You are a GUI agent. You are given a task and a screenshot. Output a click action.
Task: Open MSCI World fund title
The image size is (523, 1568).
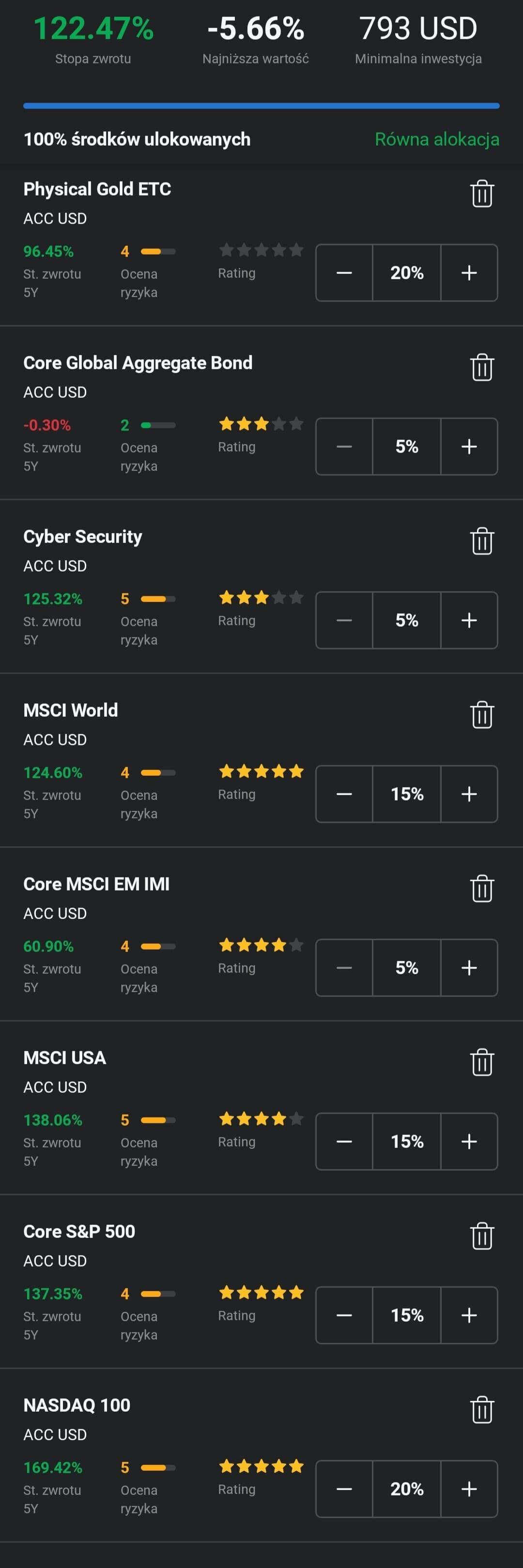coord(71,710)
